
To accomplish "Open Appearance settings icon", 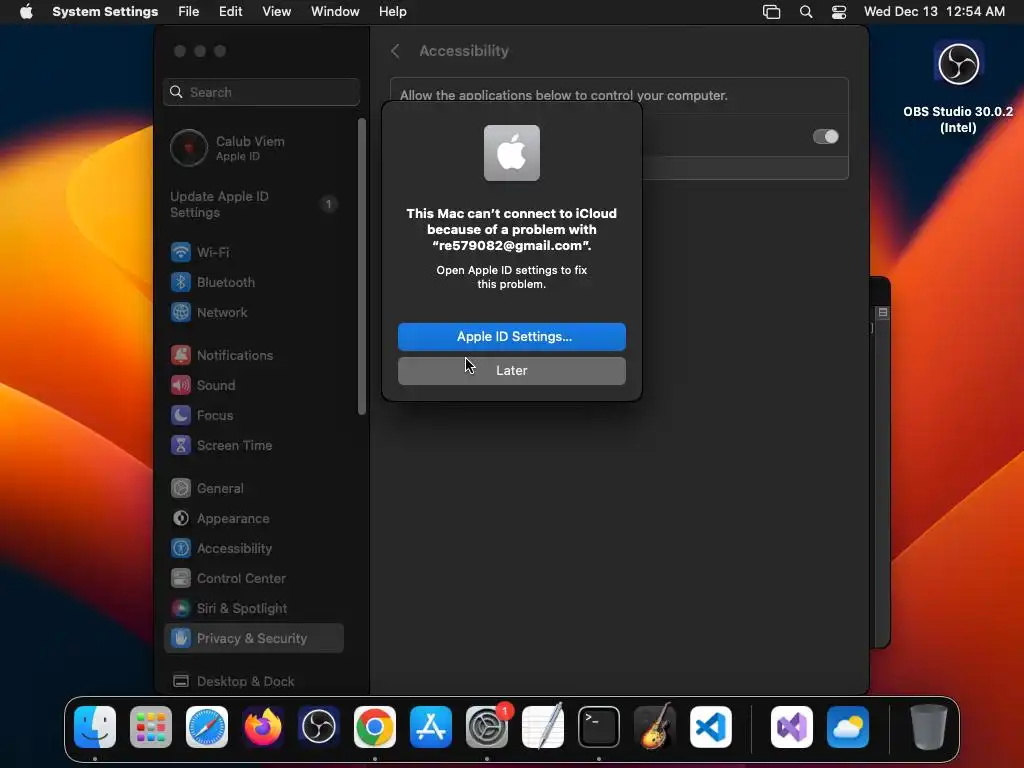I will [x=181, y=519].
